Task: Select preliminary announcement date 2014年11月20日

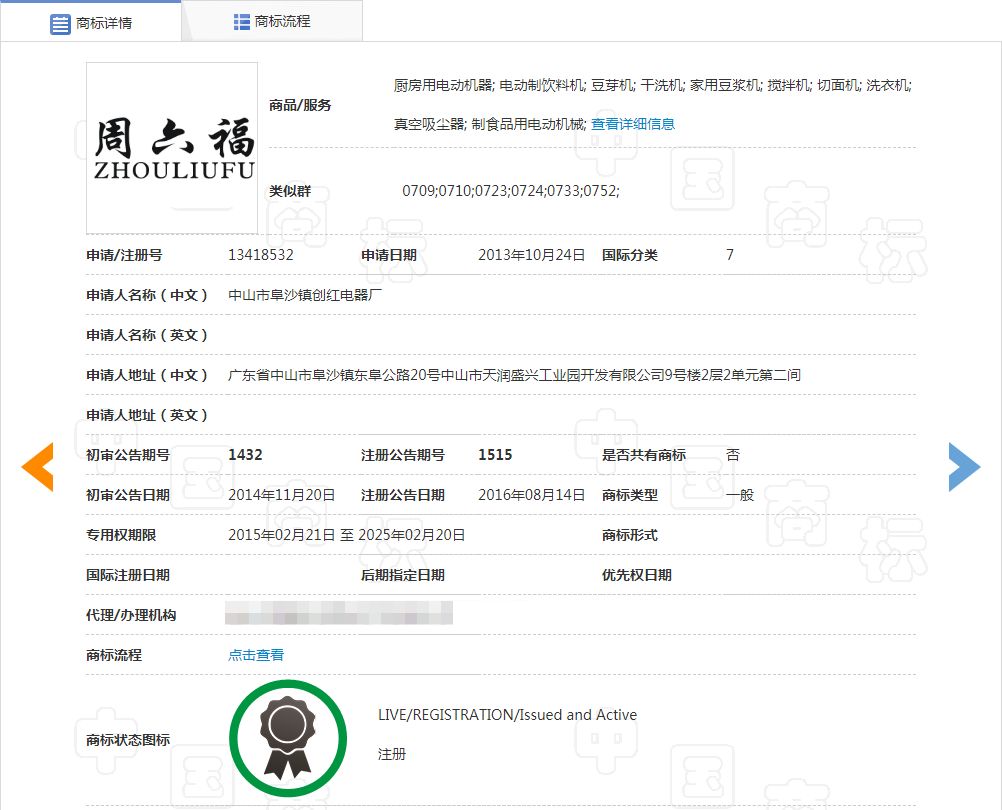Action: [x=282, y=495]
